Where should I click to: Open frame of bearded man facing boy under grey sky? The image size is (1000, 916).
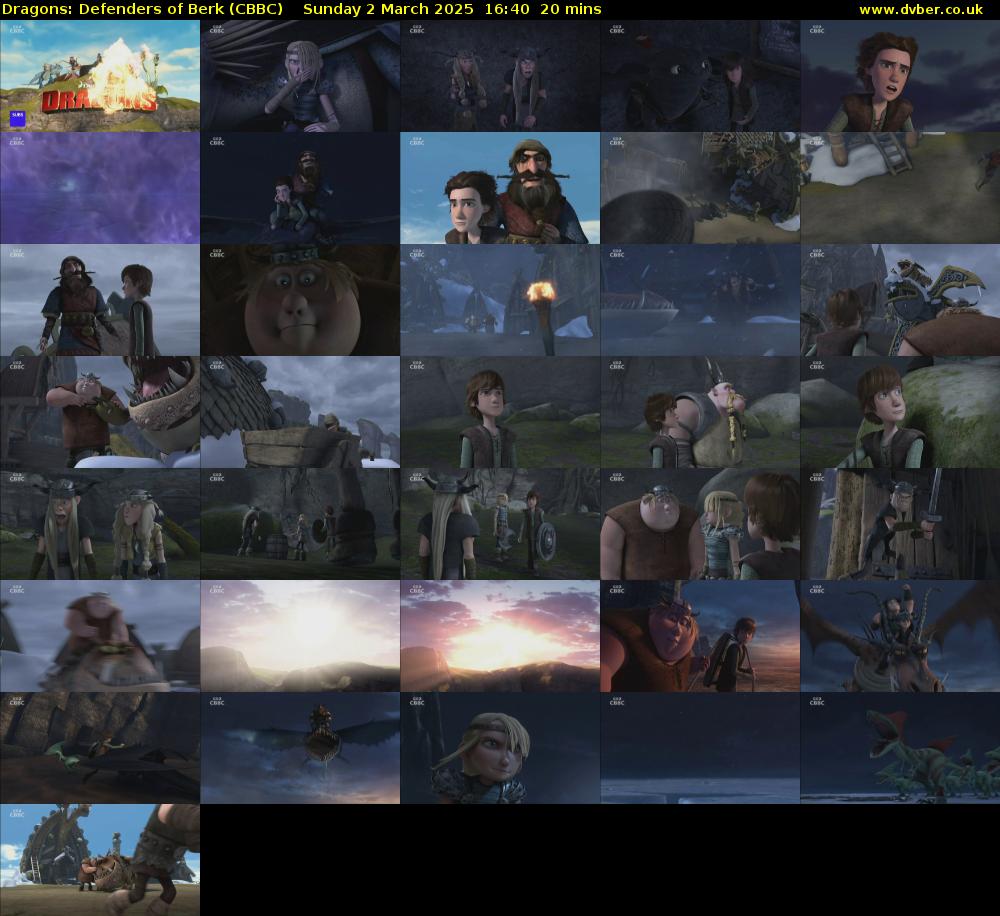[x=100, y=300]
